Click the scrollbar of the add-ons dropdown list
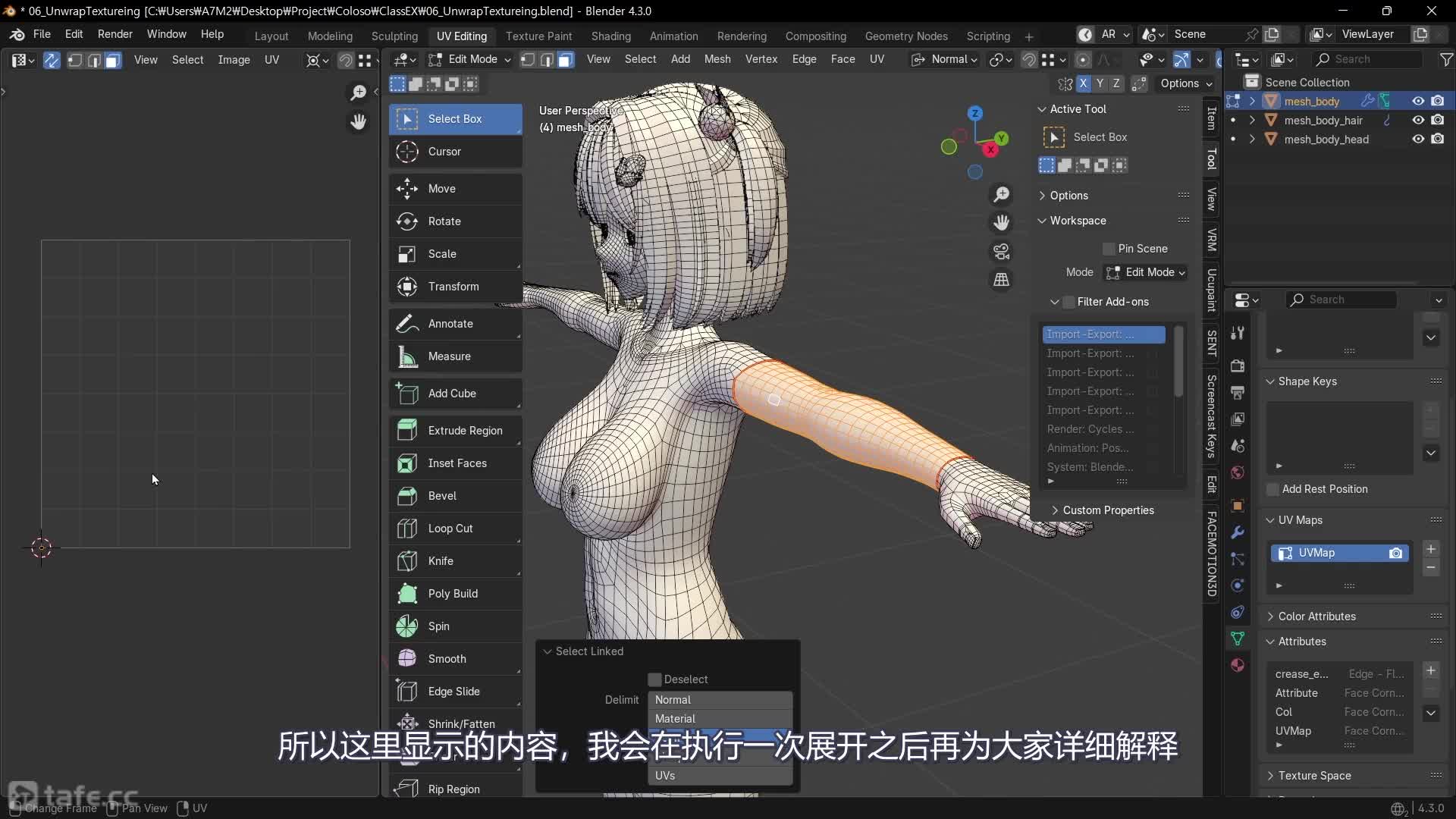The image size is (1456, 819). click(1178, 362)
